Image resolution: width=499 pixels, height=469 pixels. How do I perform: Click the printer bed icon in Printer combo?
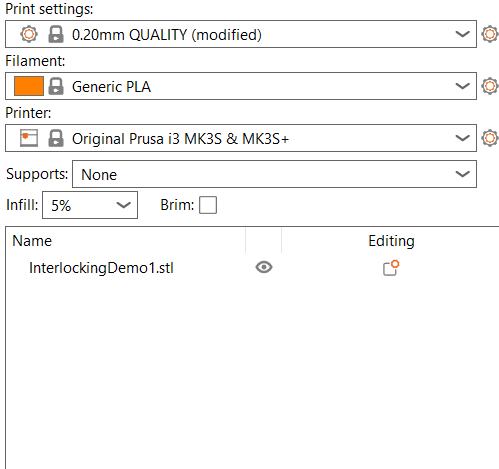tap(29, 138)
